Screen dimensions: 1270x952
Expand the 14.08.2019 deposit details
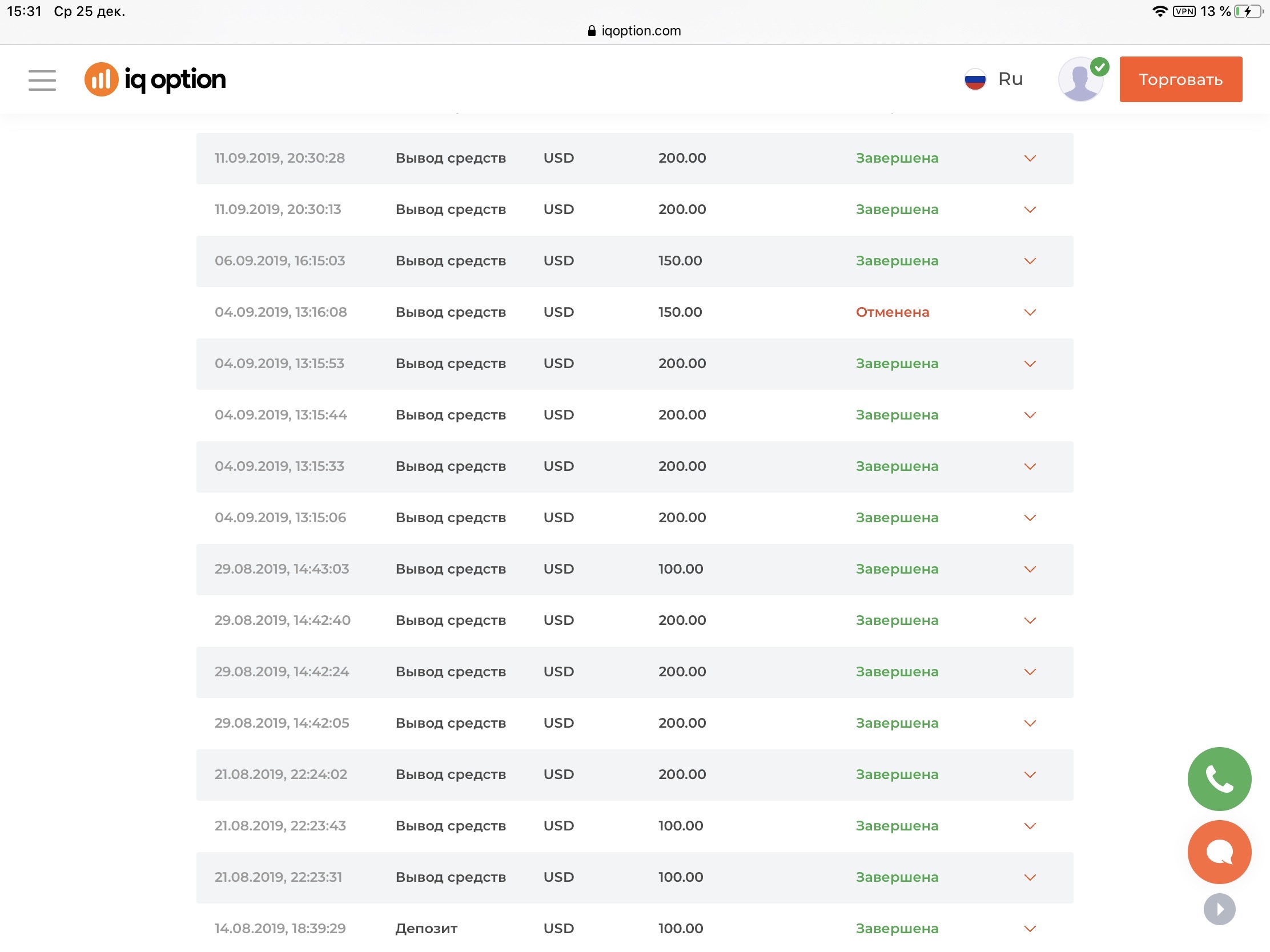pos(1030,929)
